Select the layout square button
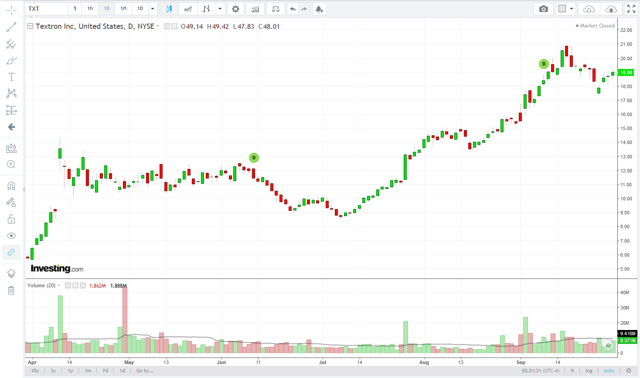The height and width of the screenshot is (378, 640). click(x=562, y=9)
